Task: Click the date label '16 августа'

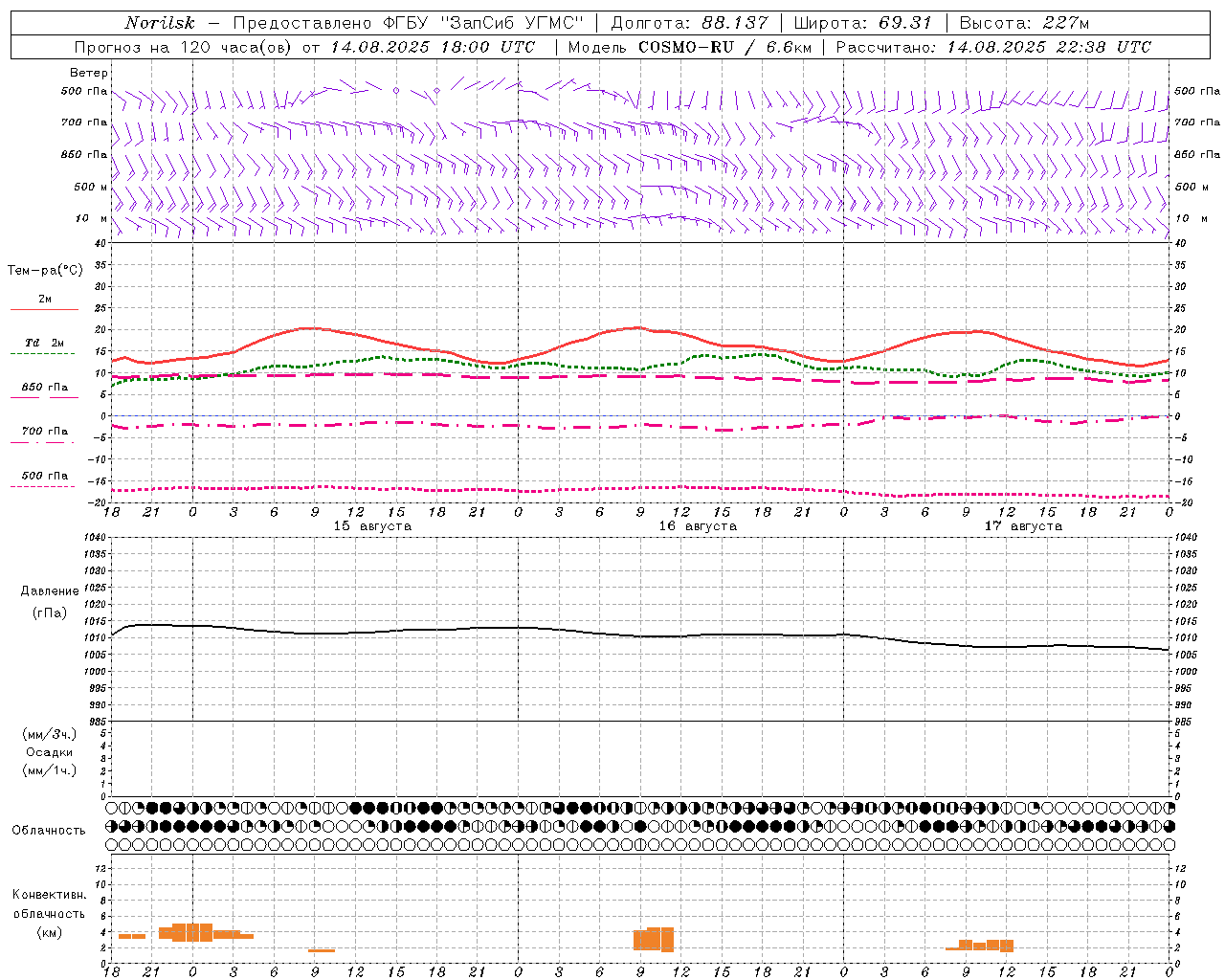Action: coord(698,526)
